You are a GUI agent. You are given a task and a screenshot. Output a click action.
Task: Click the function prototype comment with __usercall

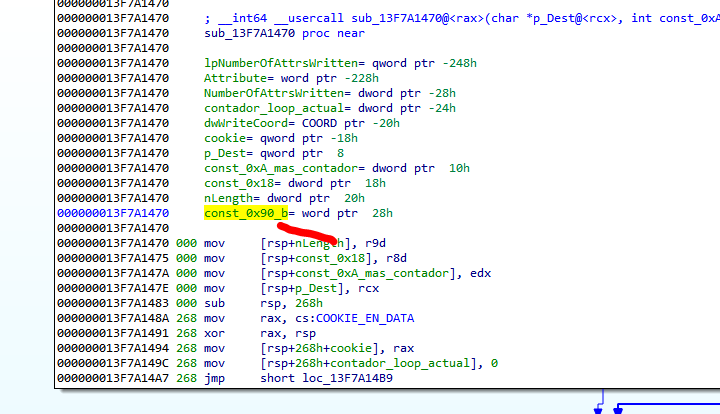coord(460,18)
